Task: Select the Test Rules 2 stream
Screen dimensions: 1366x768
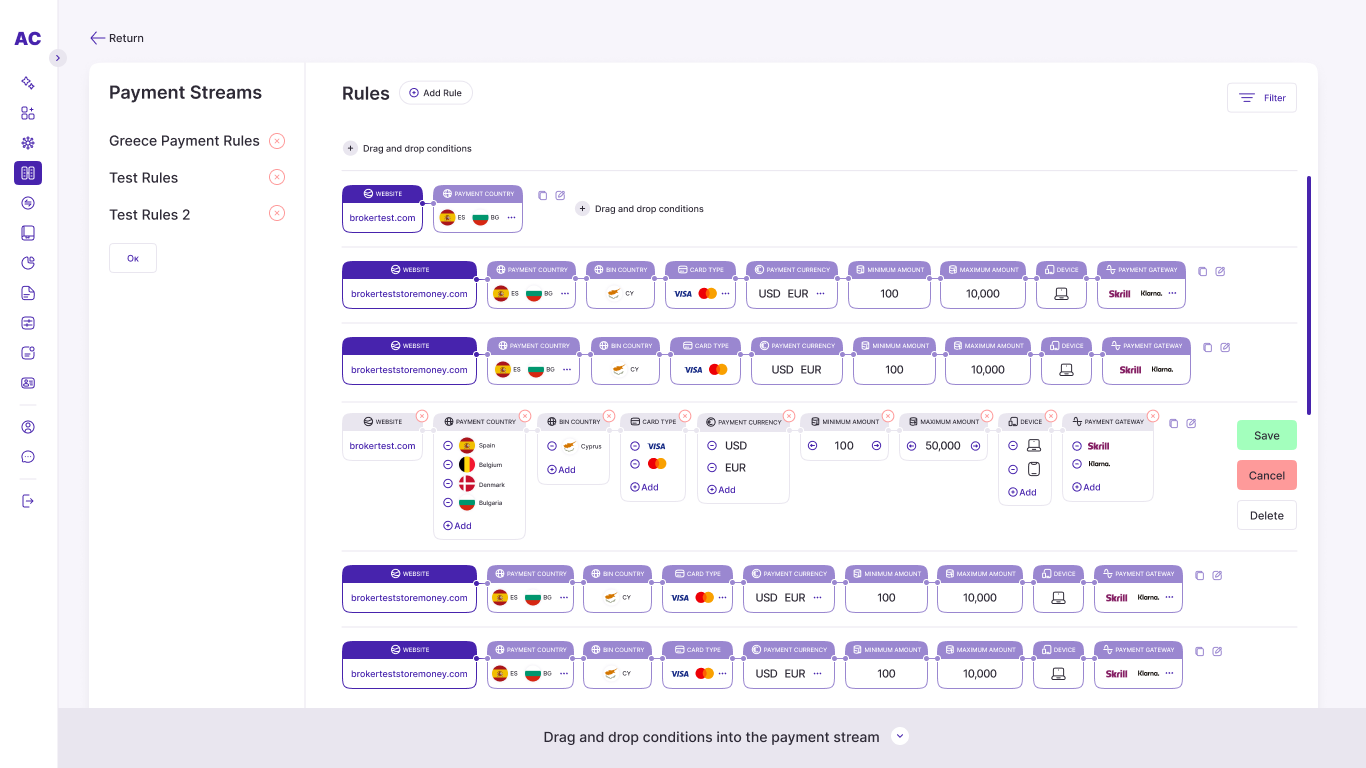Action: click(x=149, y=215)
